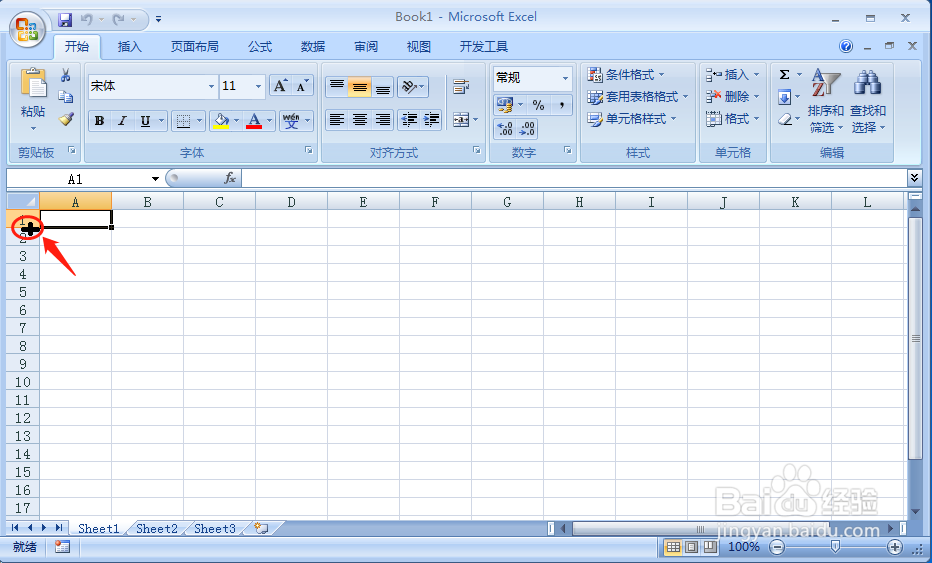This screenshot has width=932, height=563.
Task: Click the Cut scissors icon
Action: (65, 75)
